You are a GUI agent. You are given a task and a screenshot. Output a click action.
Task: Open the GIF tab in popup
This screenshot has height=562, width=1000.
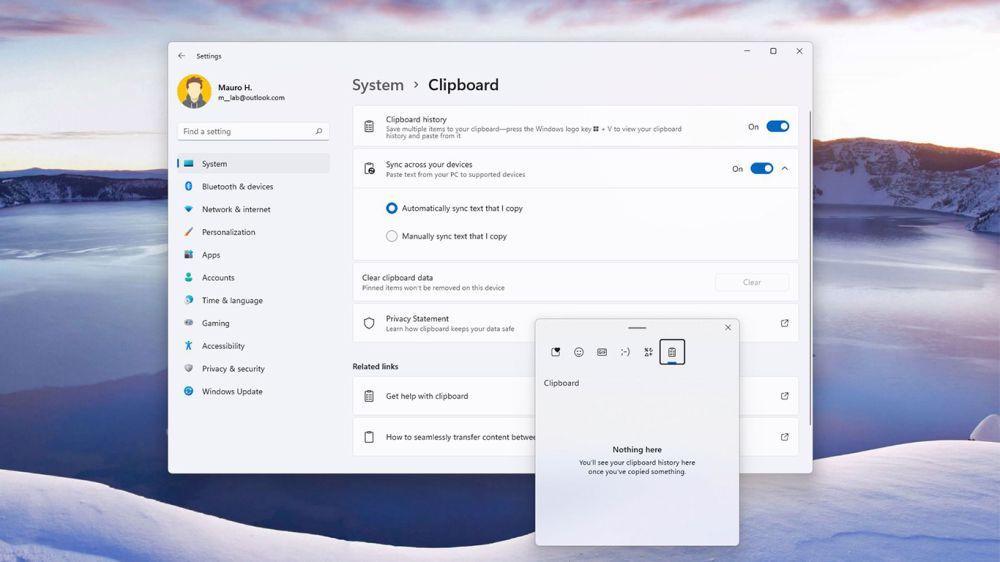coord(602,352)
